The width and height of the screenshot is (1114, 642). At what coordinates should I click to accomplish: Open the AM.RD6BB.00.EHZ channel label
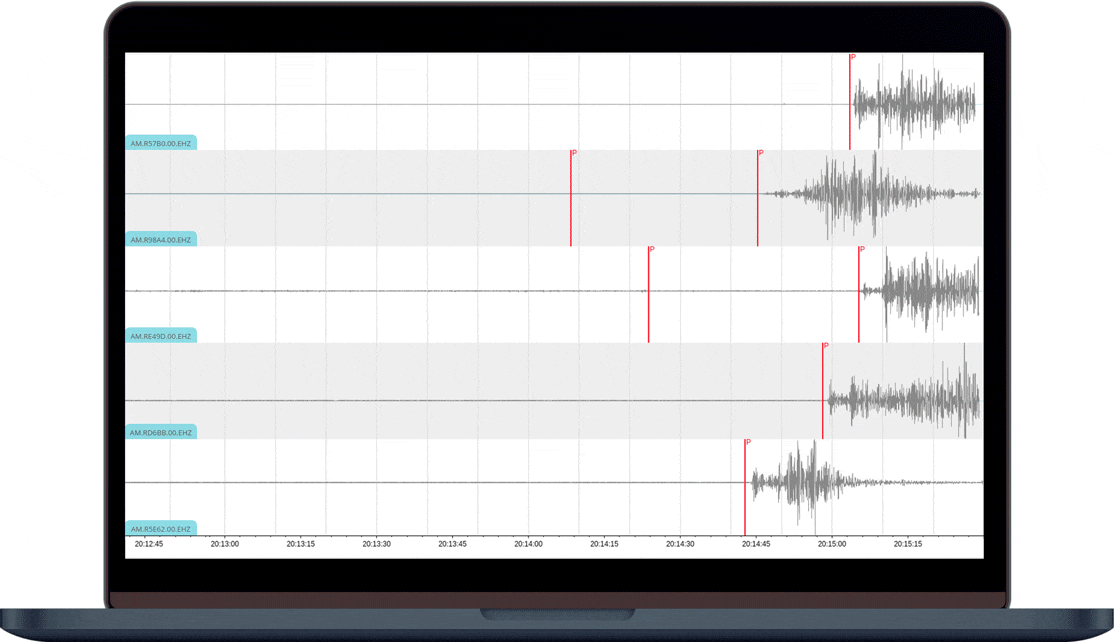(x=160, y=433)
